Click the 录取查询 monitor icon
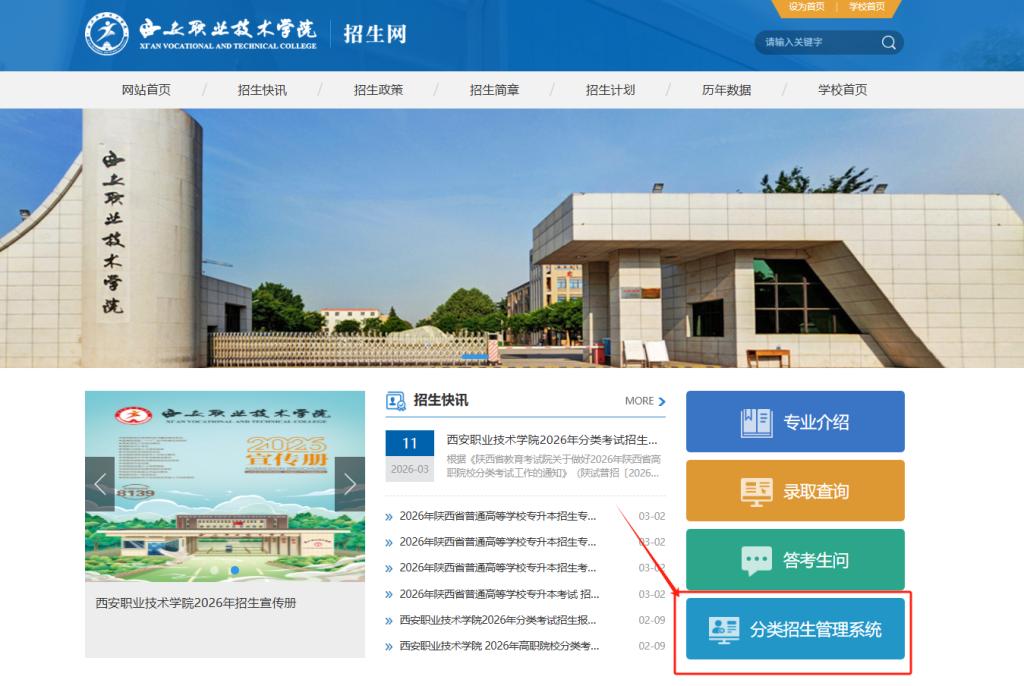 (756, 491)
